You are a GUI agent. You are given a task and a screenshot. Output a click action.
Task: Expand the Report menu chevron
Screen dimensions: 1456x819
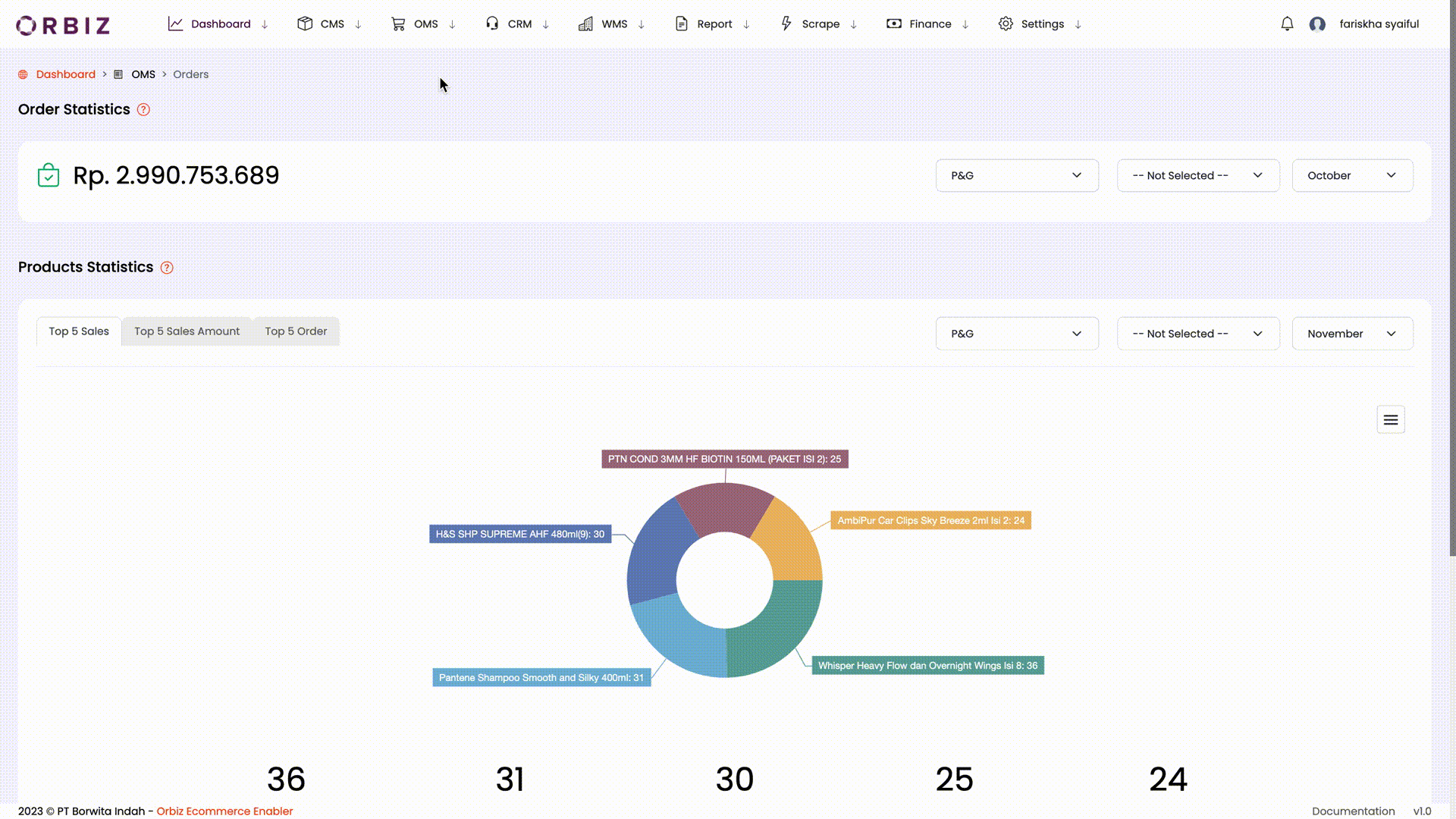point(745,24)
